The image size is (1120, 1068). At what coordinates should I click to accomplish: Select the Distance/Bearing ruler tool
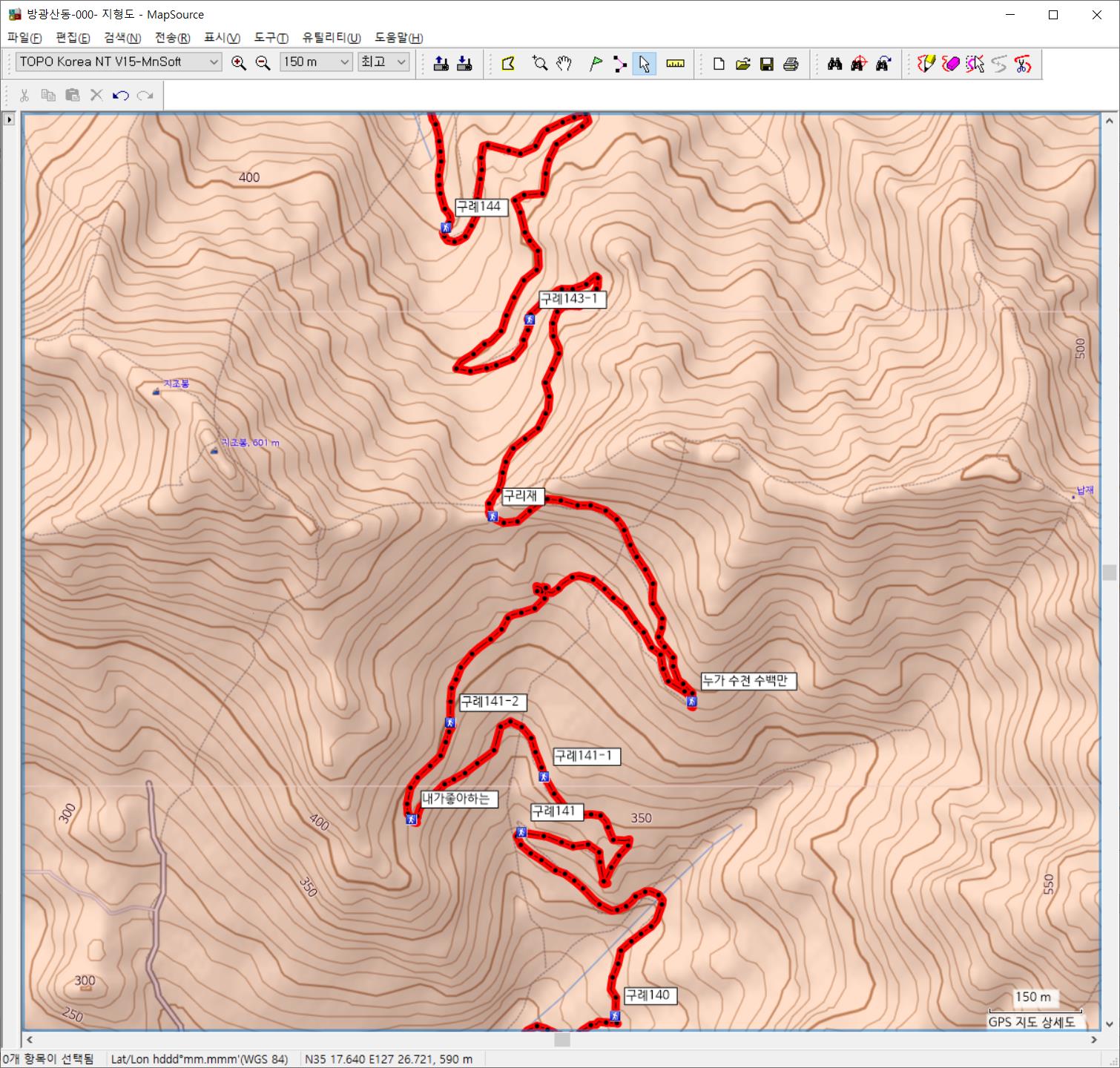(x=675, y=64)
